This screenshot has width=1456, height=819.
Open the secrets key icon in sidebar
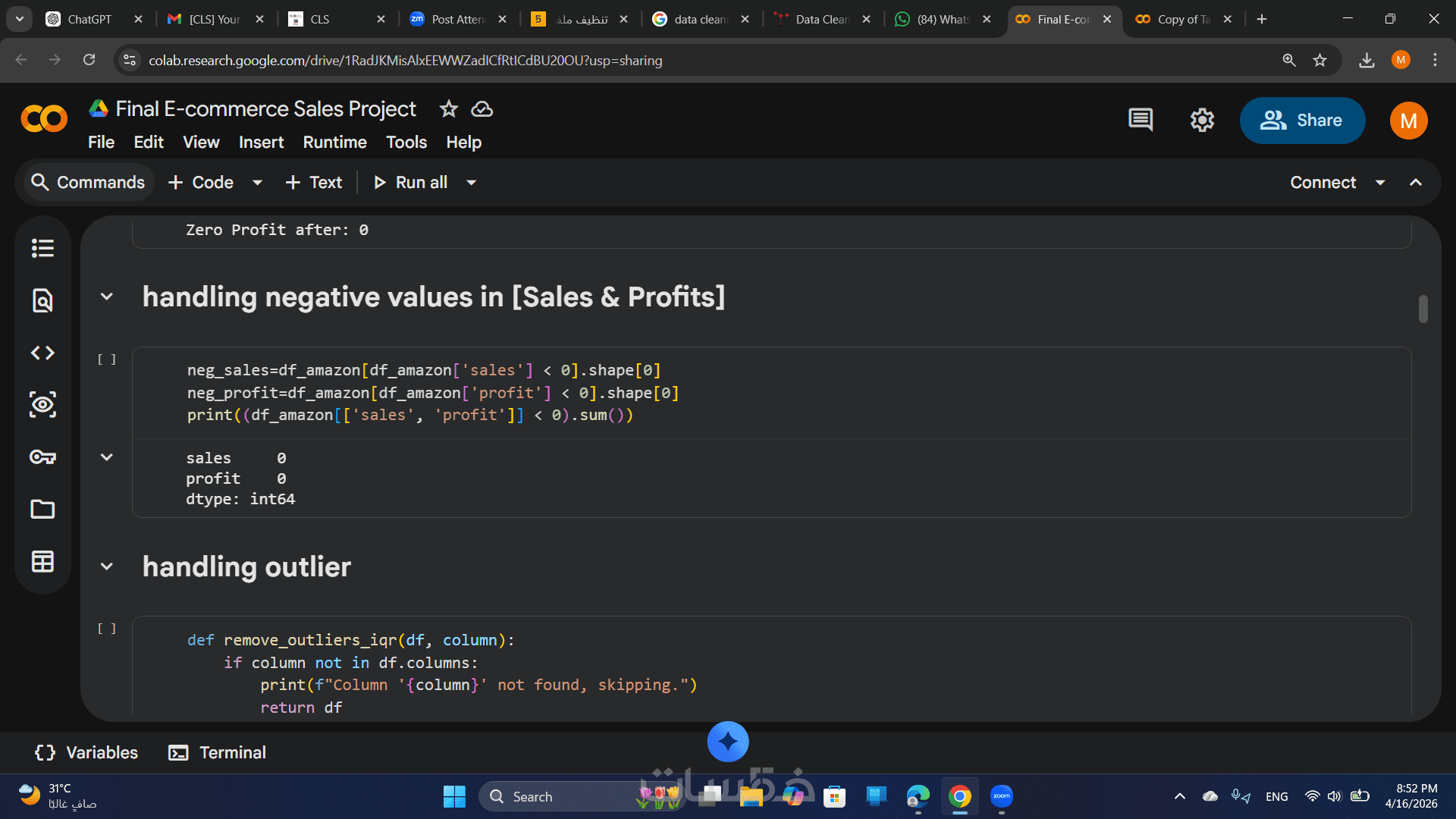(42, 457)
